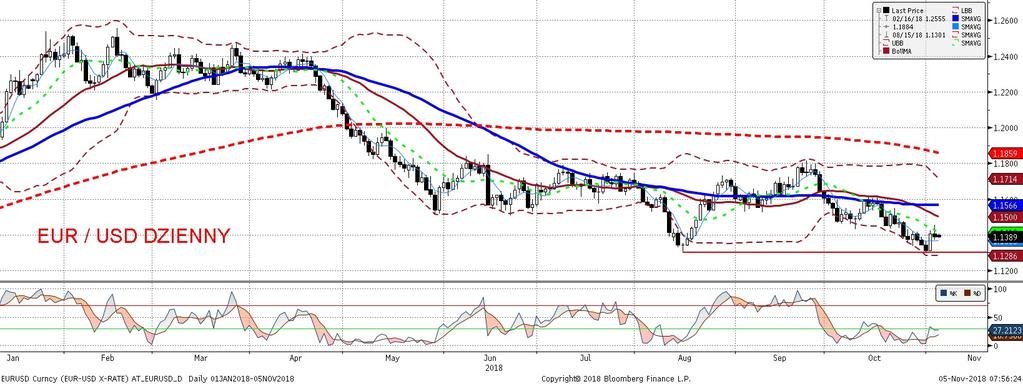
Task: Click the 1.2400 axis label
Action: 1005,57
